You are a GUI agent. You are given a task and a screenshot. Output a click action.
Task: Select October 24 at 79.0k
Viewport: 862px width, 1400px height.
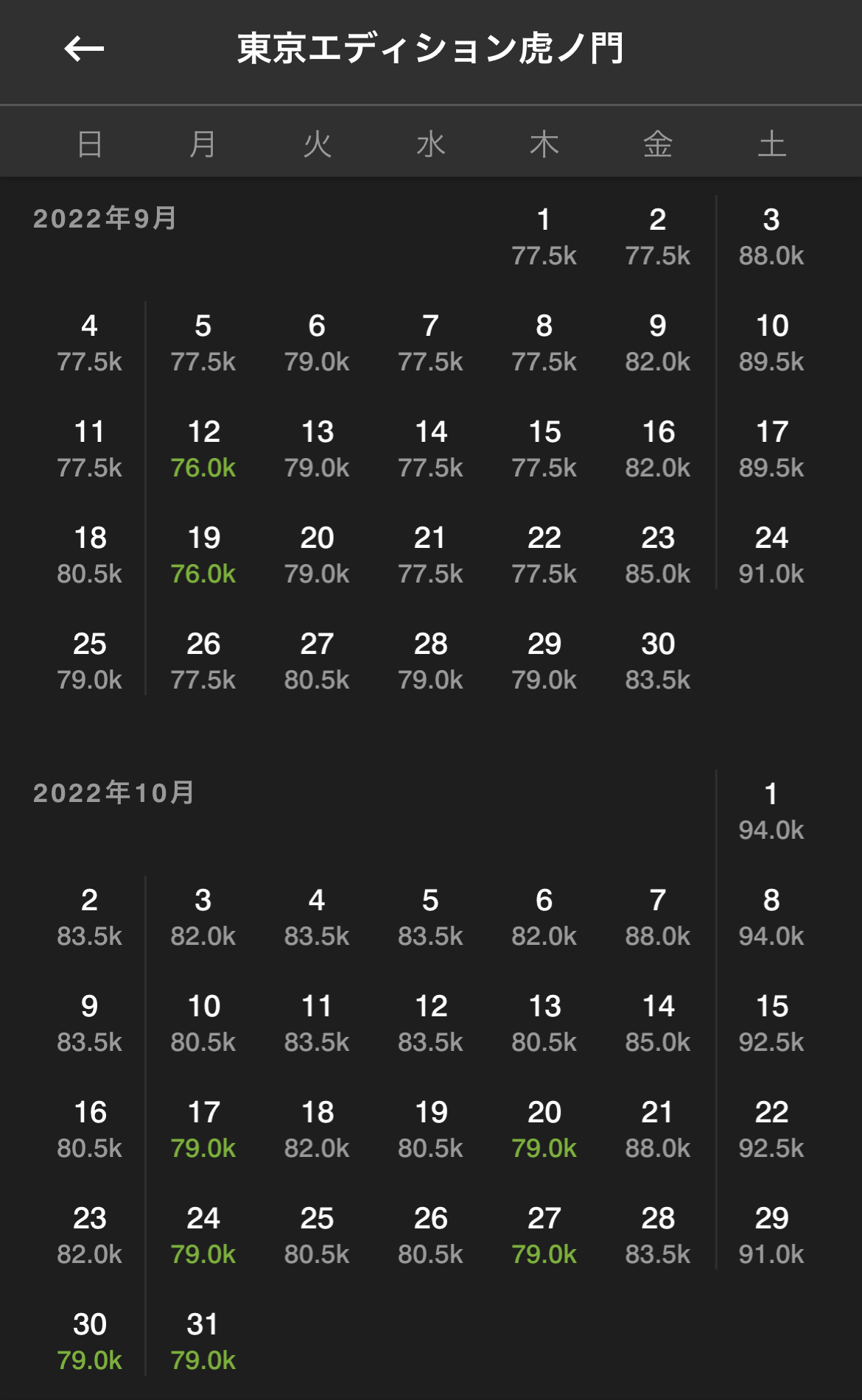click(x=203, y=1235)
